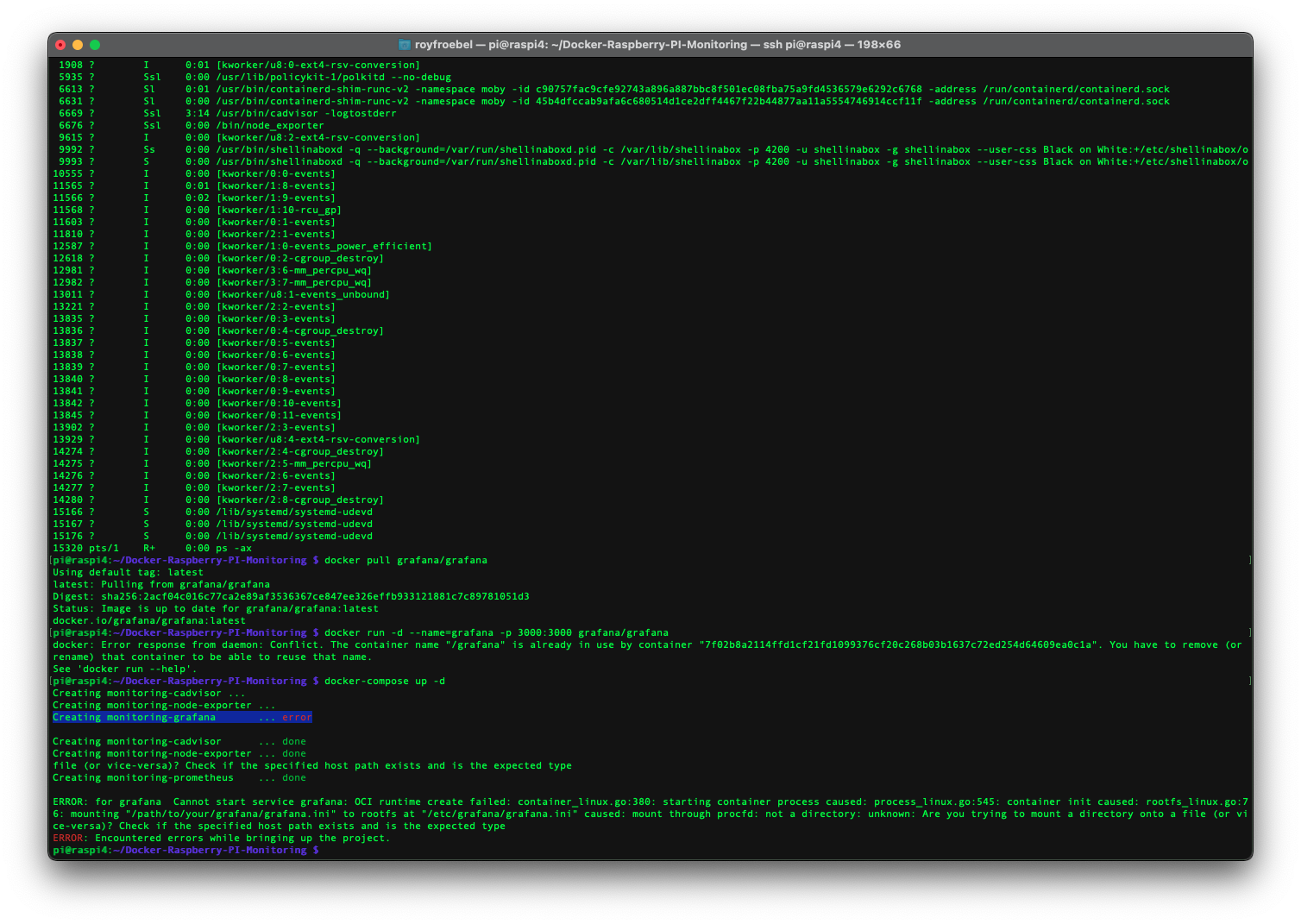
Task: Click the green zoom button
Action: point(95,44)
